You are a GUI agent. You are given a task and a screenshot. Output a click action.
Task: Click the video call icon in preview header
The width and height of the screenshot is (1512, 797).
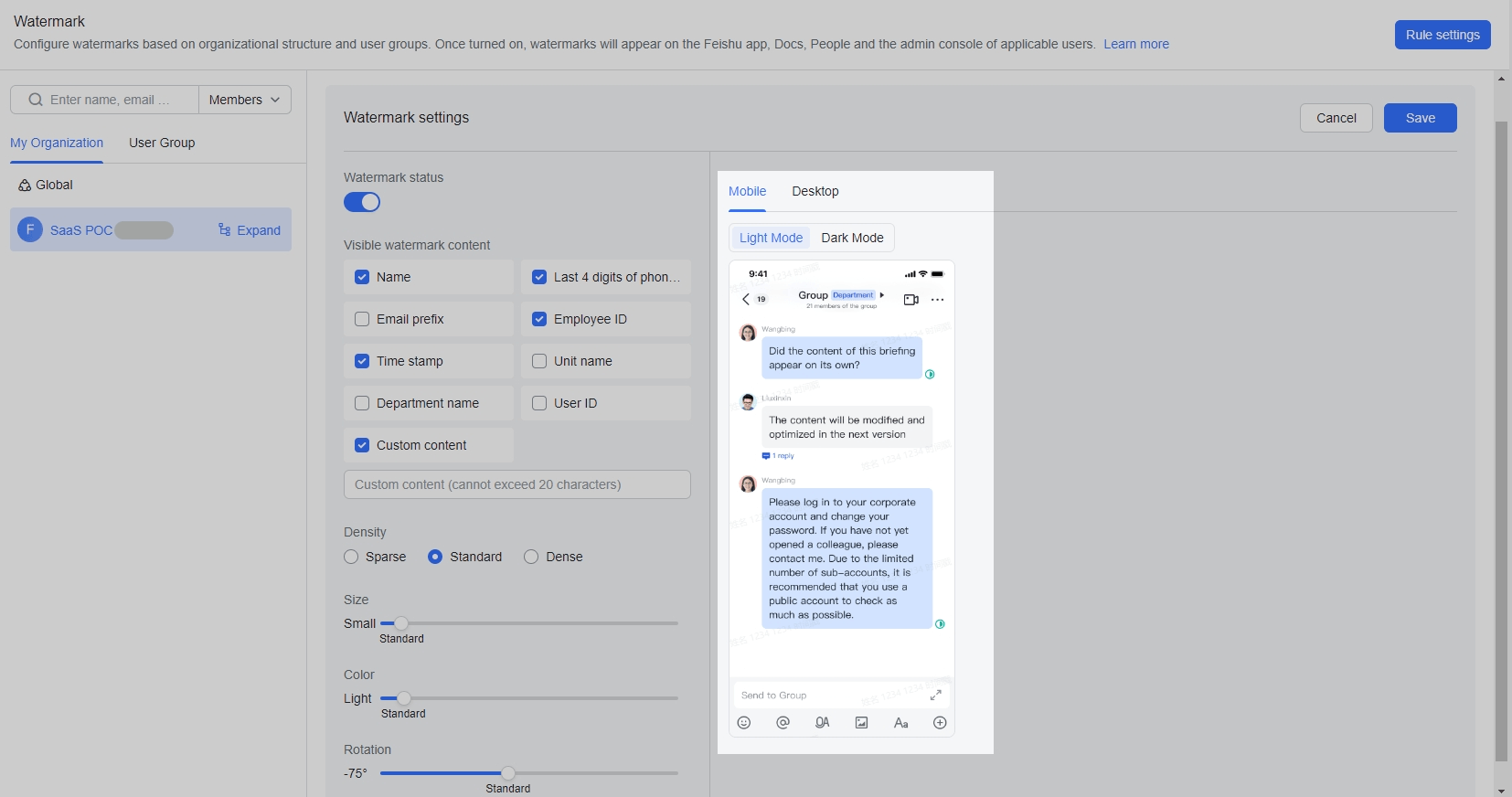[910, 300]
